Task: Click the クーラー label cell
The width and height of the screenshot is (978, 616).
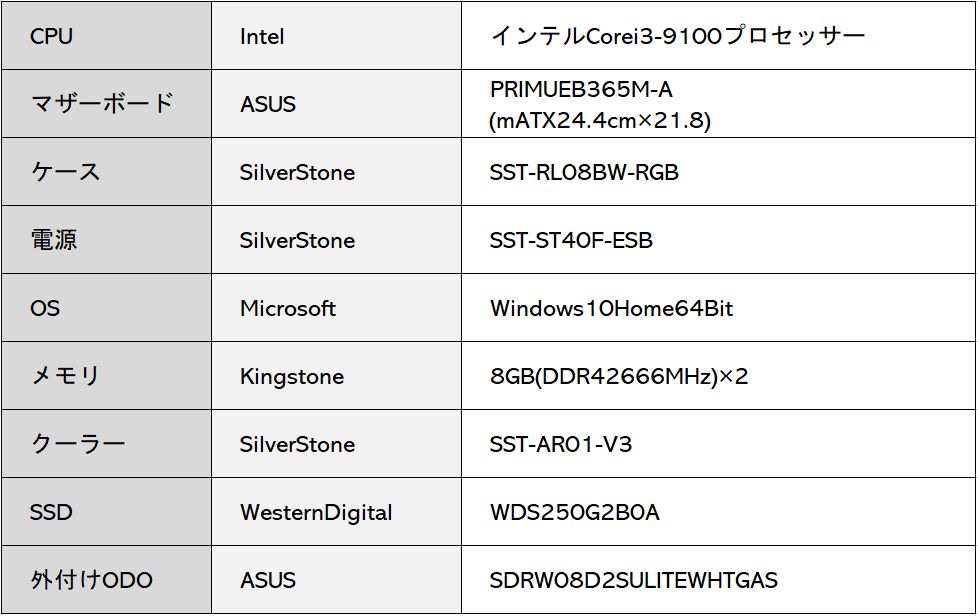Action: (x=106, y=444)
